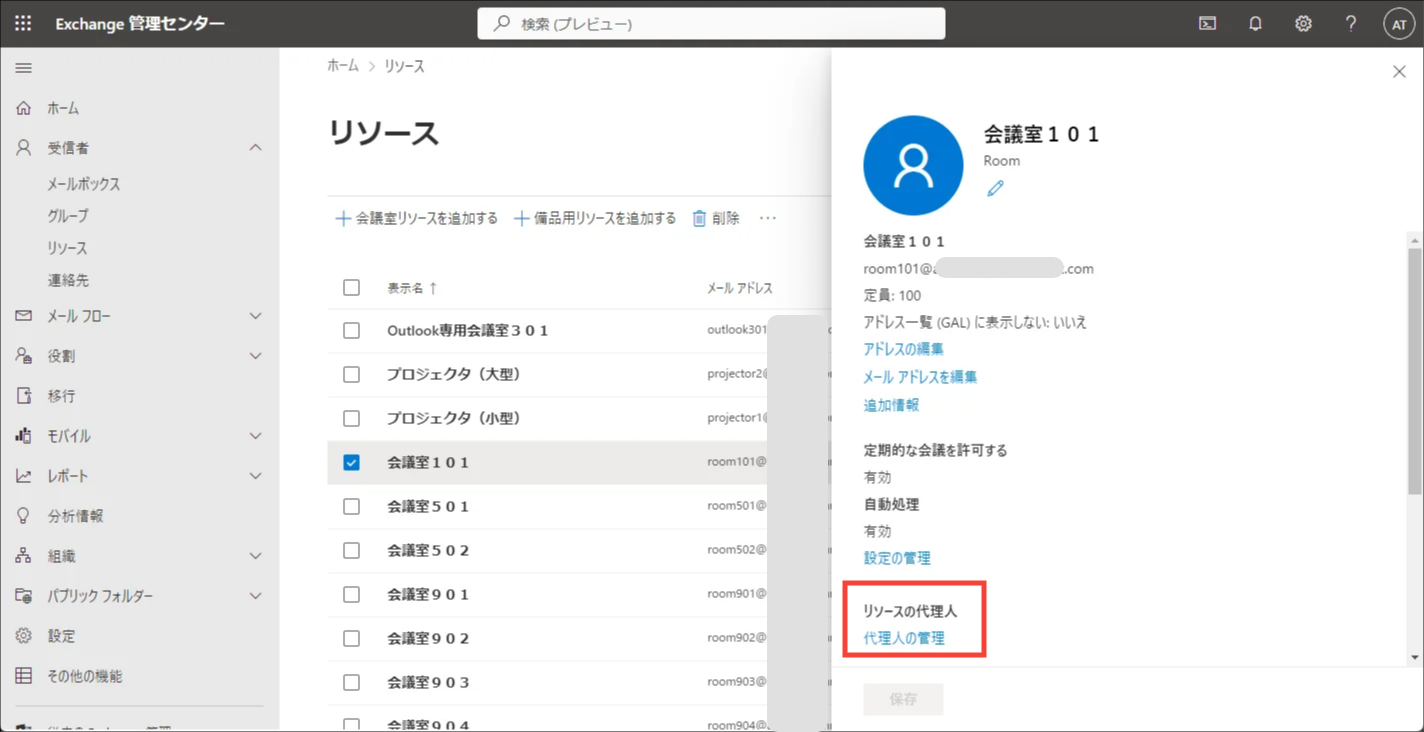The height and width of the screenshot is (732, 1424).
Task: Click the ホーム house icon in sidebar
Action: point(24,108)
